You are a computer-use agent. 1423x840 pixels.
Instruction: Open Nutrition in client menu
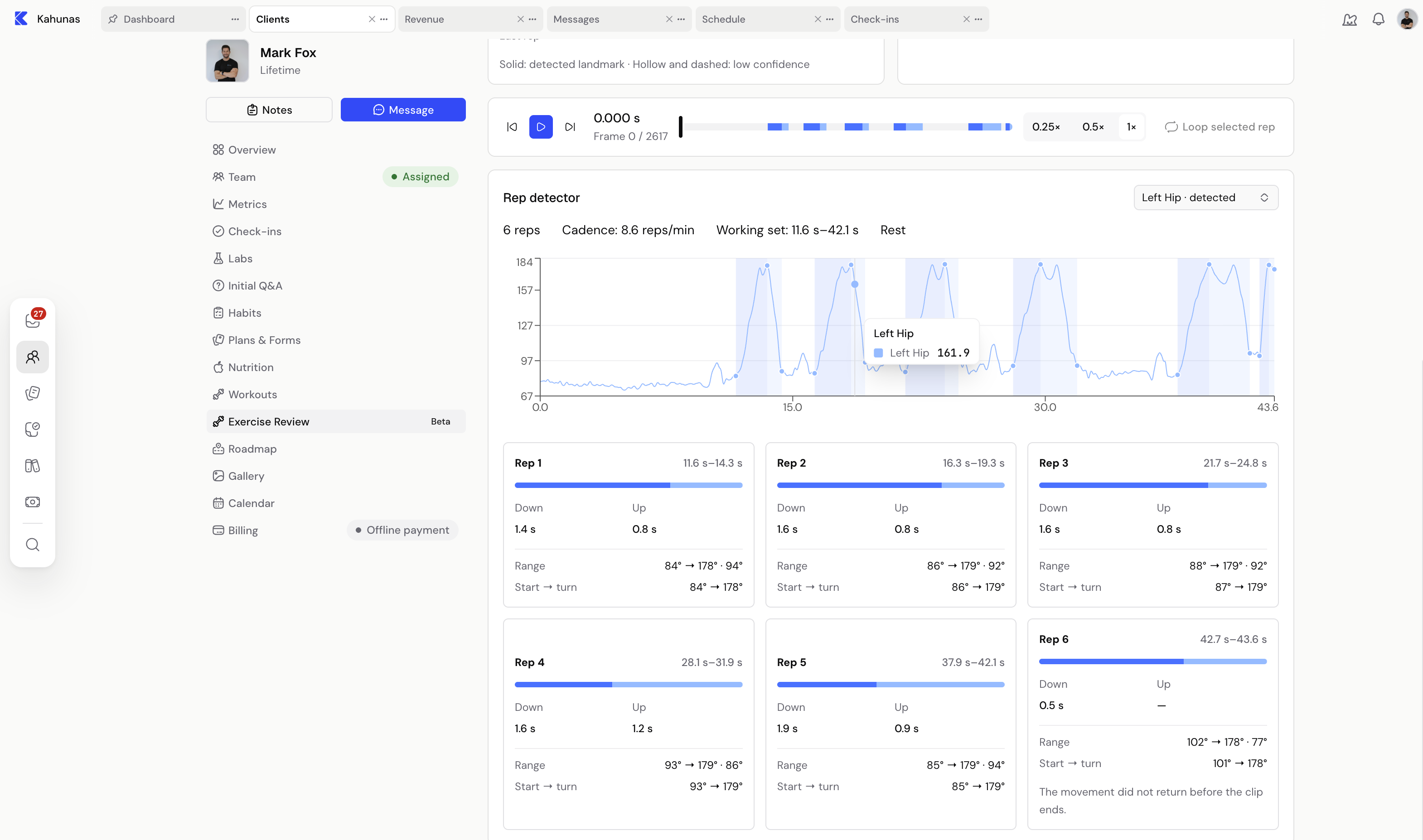336,367
